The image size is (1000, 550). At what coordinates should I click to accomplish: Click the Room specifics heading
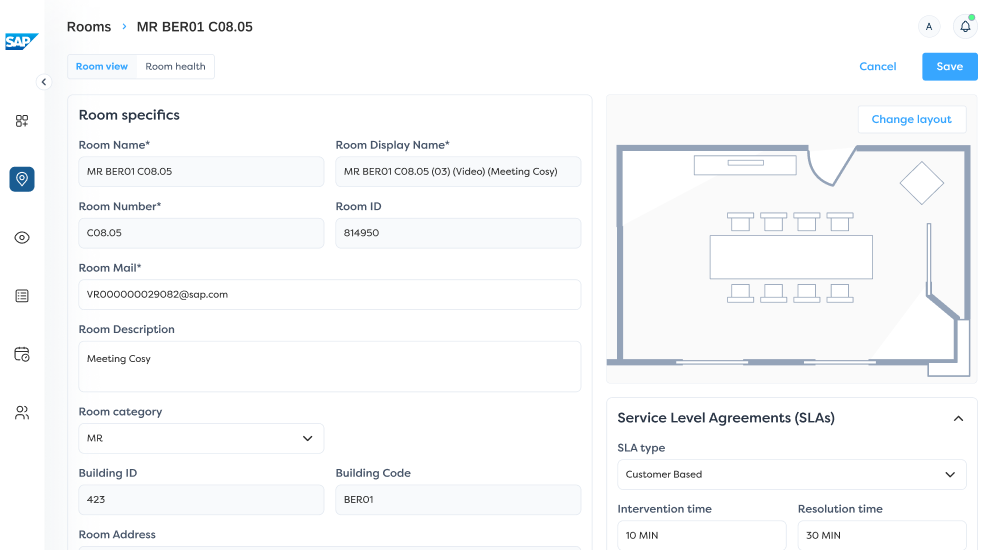[x=129, y=115]
